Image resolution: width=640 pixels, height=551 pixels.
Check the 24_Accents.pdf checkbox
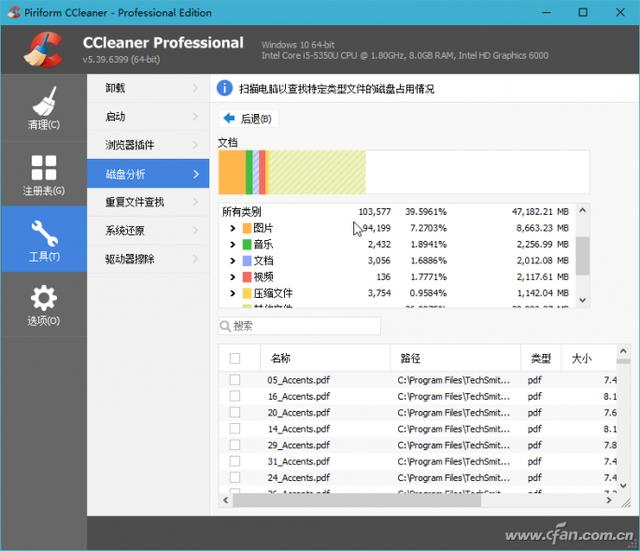235,478
